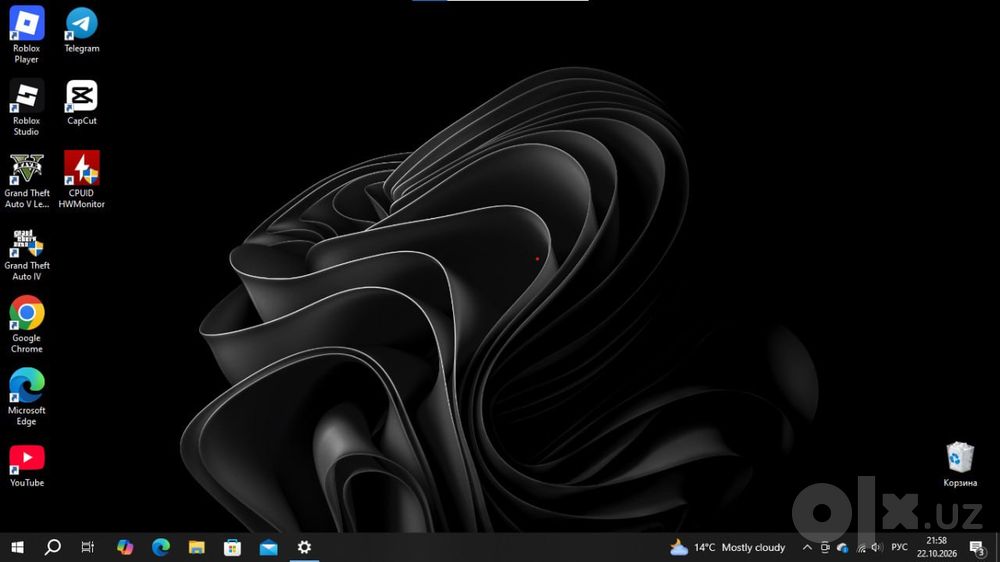Open the weather widget showing 14°C
Viewport: 1000px width, 562px height.
[x=727, y=547]
